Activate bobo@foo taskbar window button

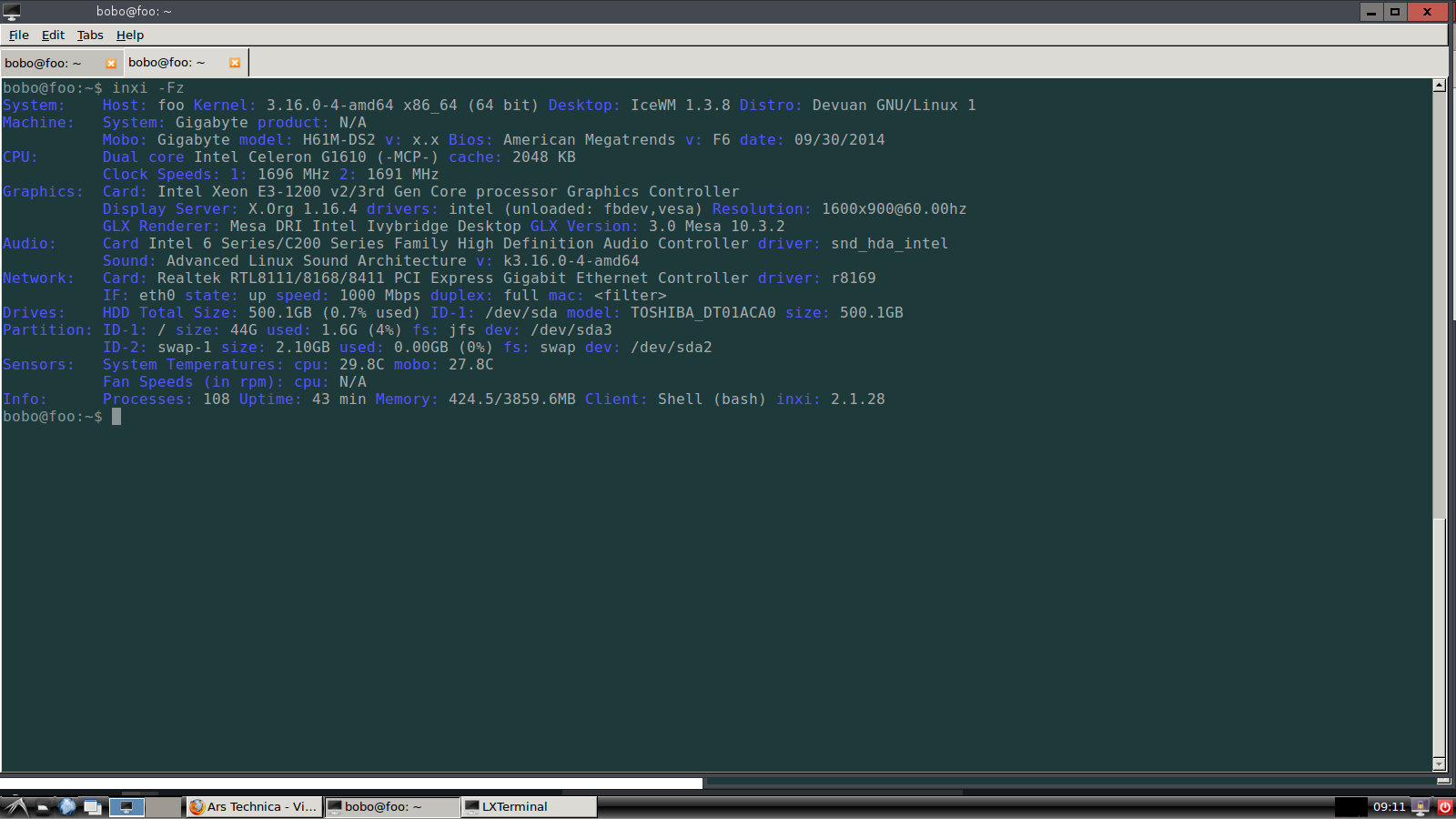(392, 806)
